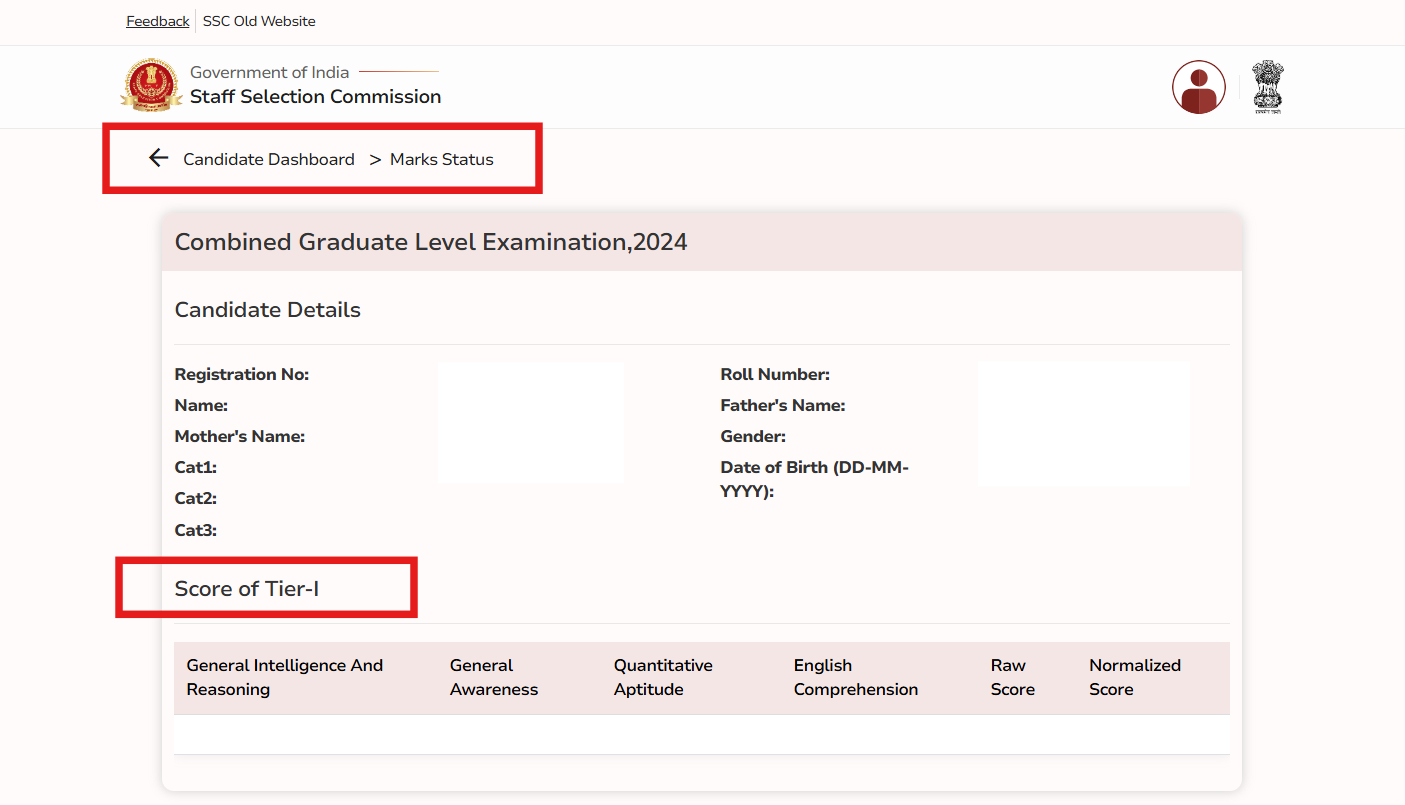Click the Candidate Details section heading
Viewport: 1405px width, 805px height.
(267, 309)
